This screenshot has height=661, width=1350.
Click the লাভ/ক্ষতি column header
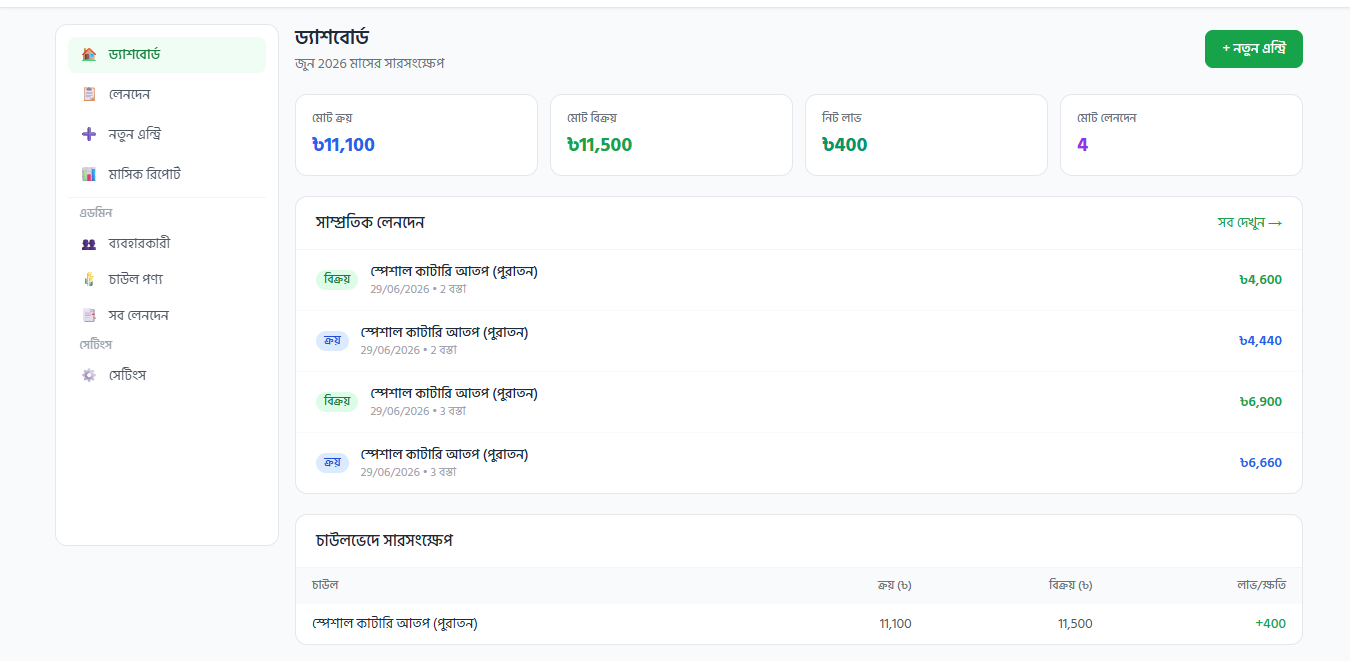coord(1261,585)
